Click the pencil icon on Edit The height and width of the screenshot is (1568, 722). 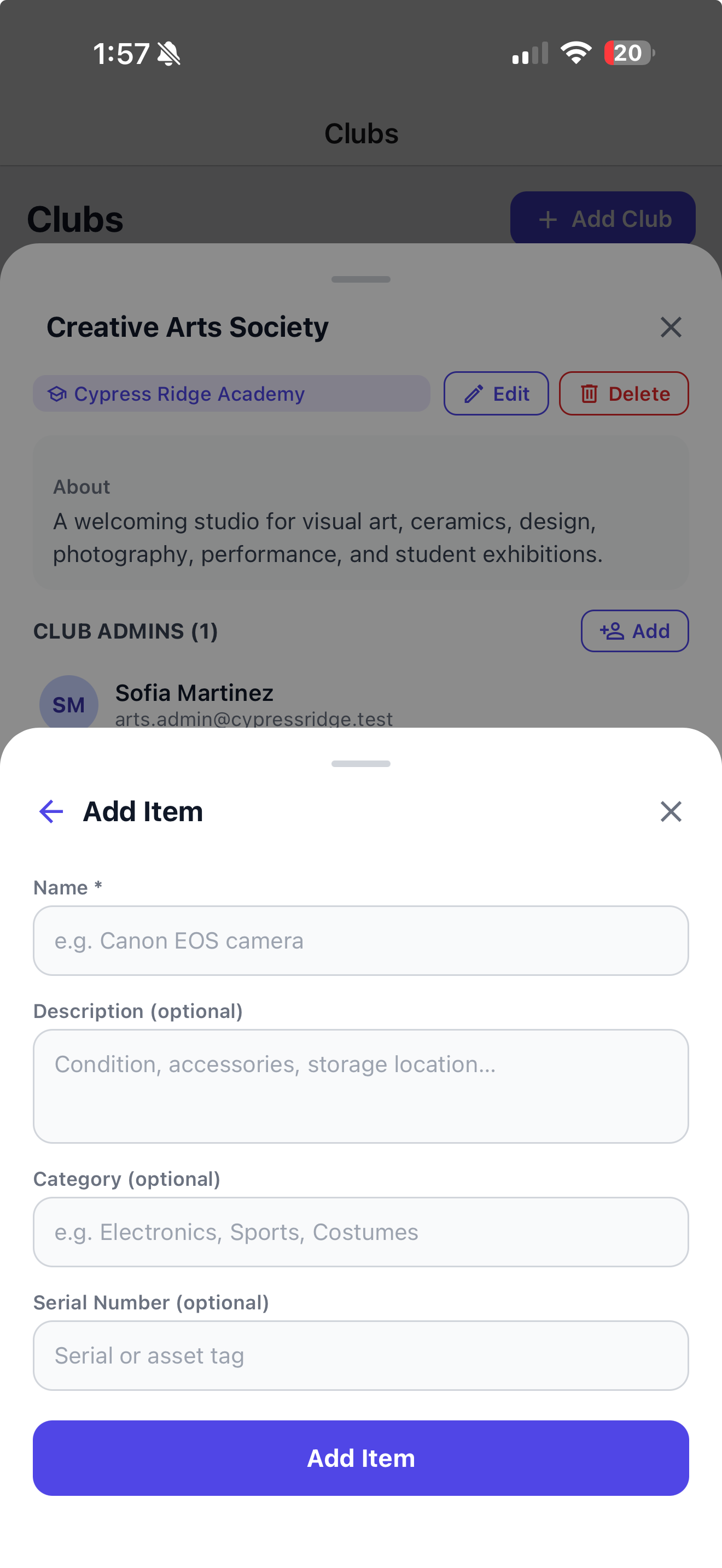pos(474,394)
